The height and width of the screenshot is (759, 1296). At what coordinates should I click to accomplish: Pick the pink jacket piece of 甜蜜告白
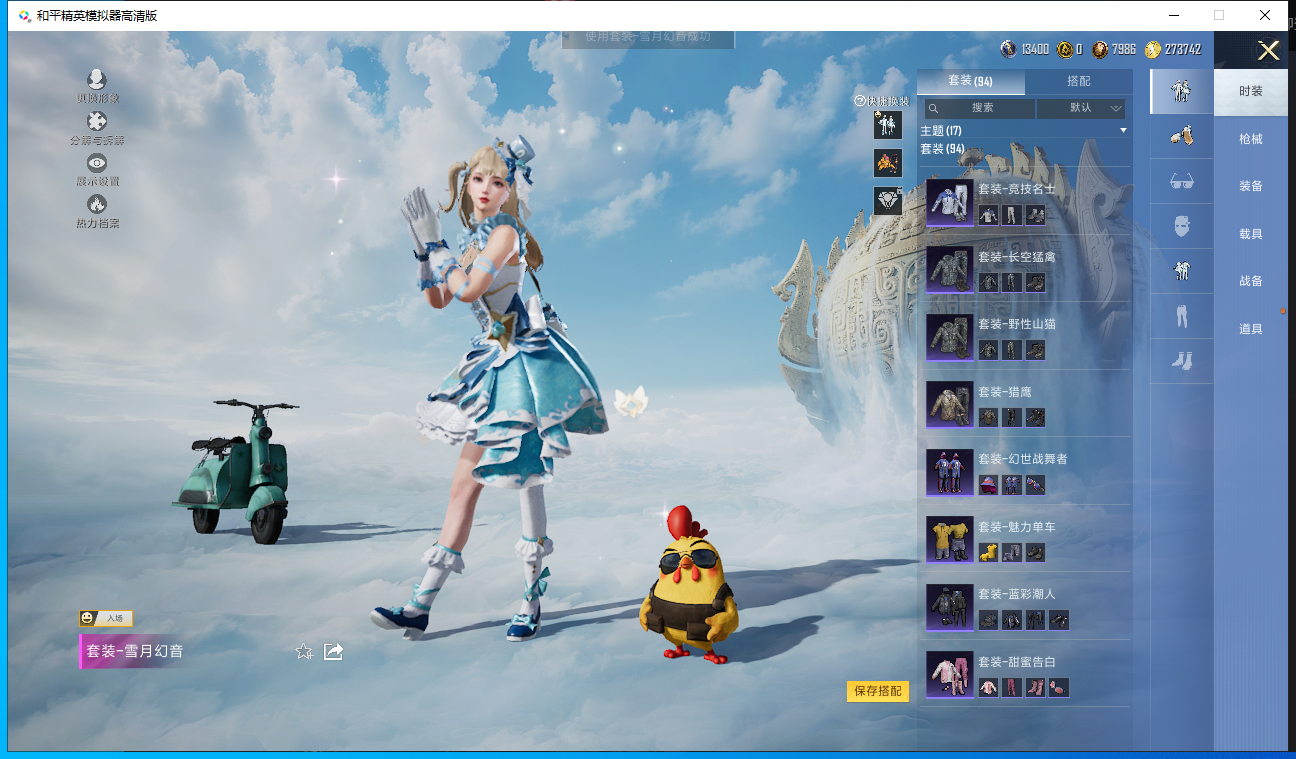tap(988, 687)
